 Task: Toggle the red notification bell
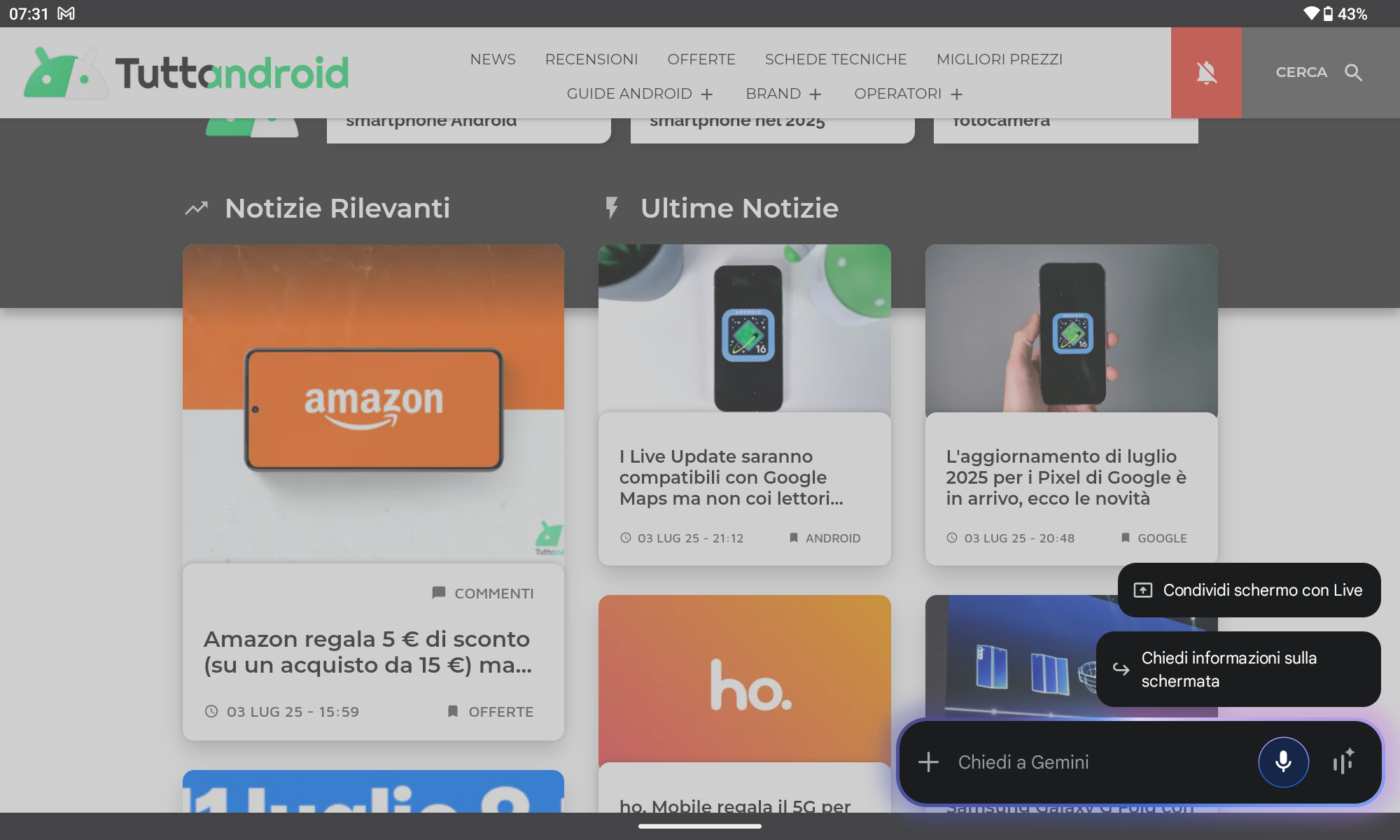point(1206,73)
